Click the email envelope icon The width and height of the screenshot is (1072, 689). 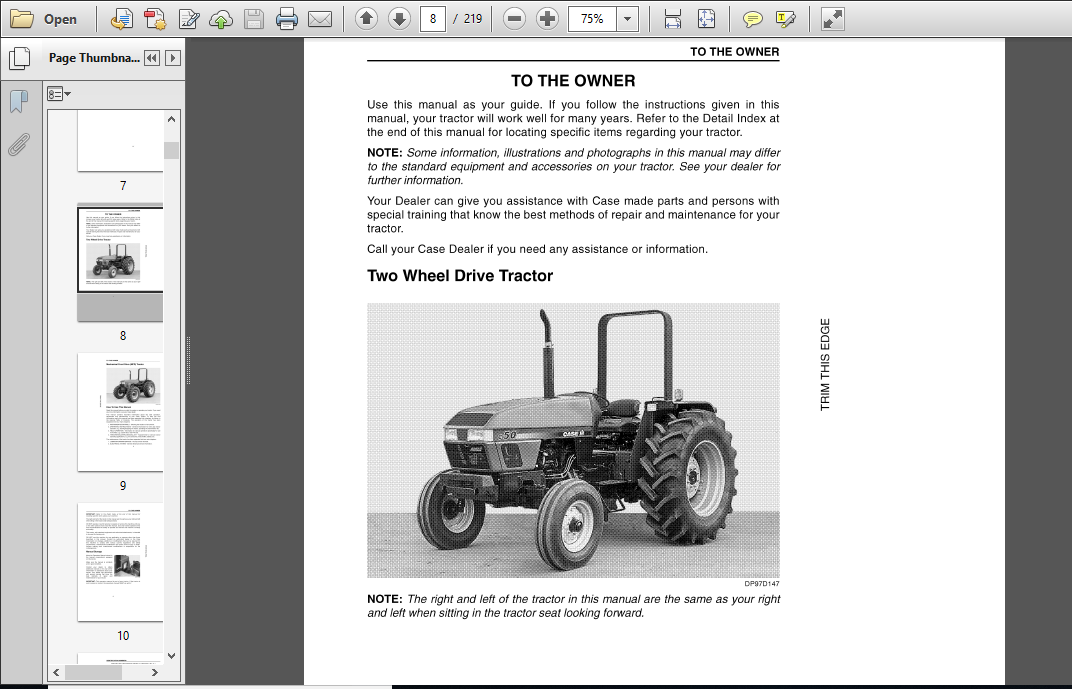[x=319, y=19]
